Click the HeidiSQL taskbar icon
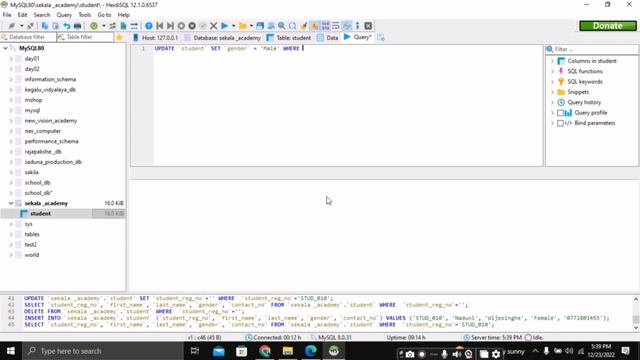This screenshot has width=640, height=360. coord(334,351)
